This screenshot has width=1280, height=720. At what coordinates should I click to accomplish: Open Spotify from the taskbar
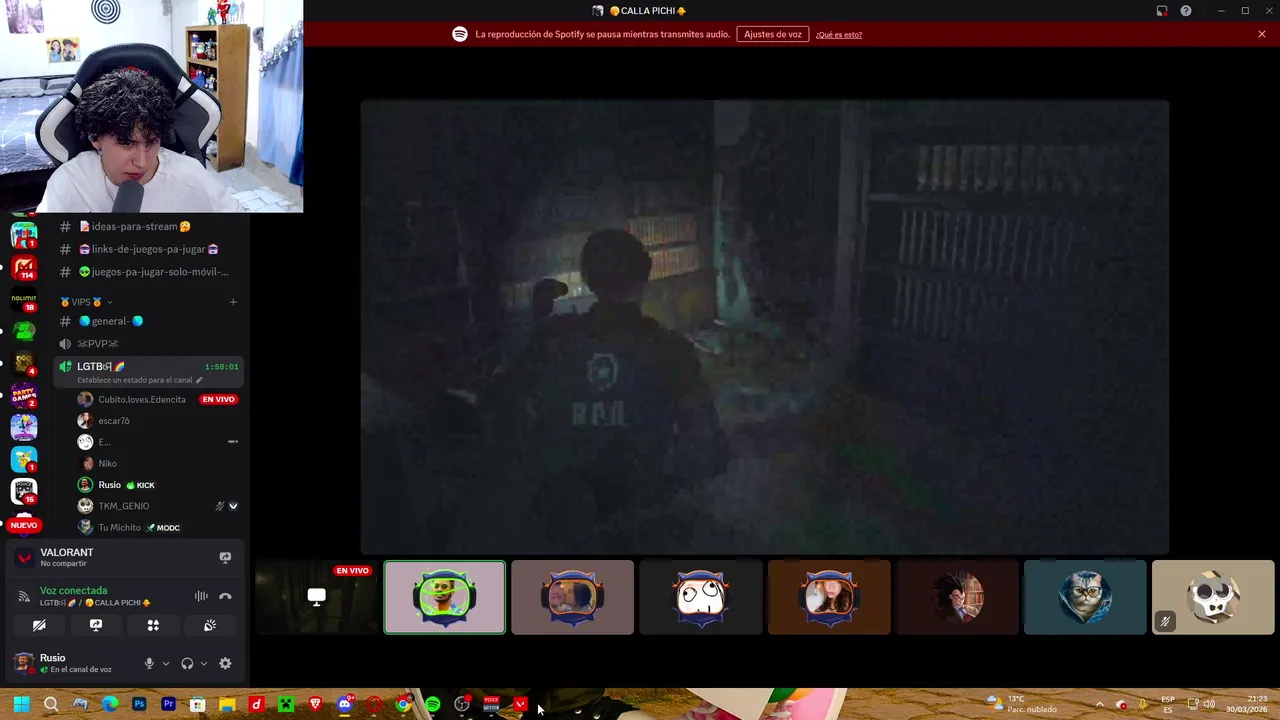point(432,704)
